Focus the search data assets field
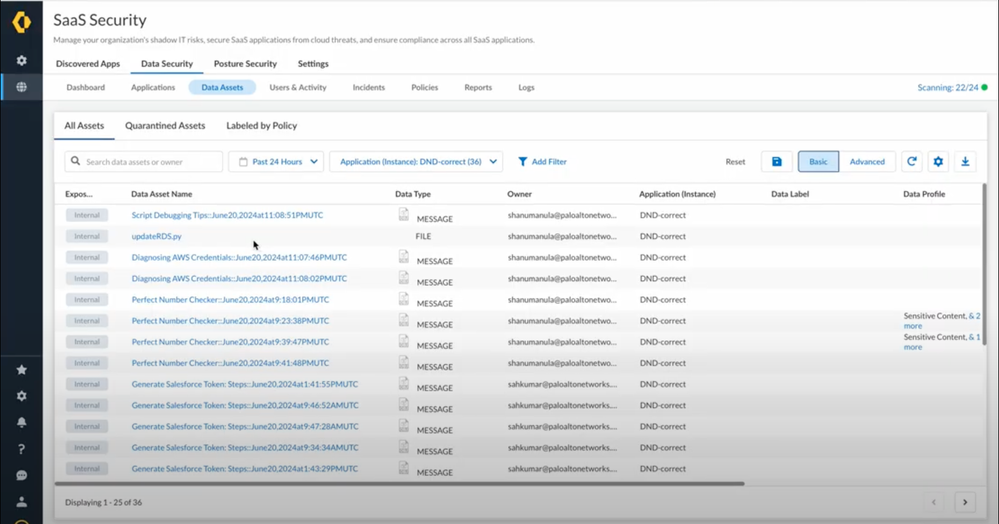Screen dimensions: 999x524 [144, 162]
